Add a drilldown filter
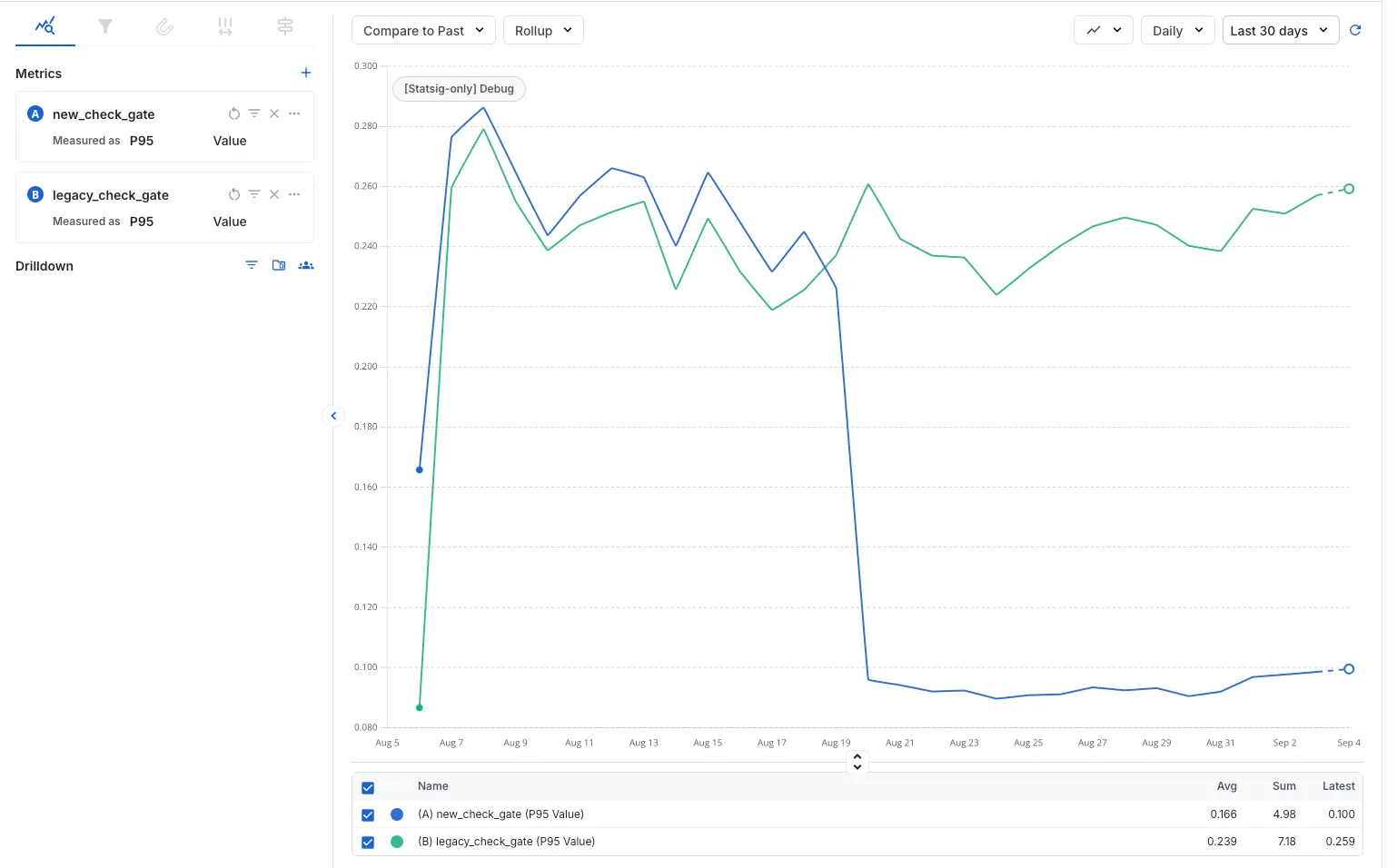The width and height of the screenshot is (1397, 868). point(252,265)
